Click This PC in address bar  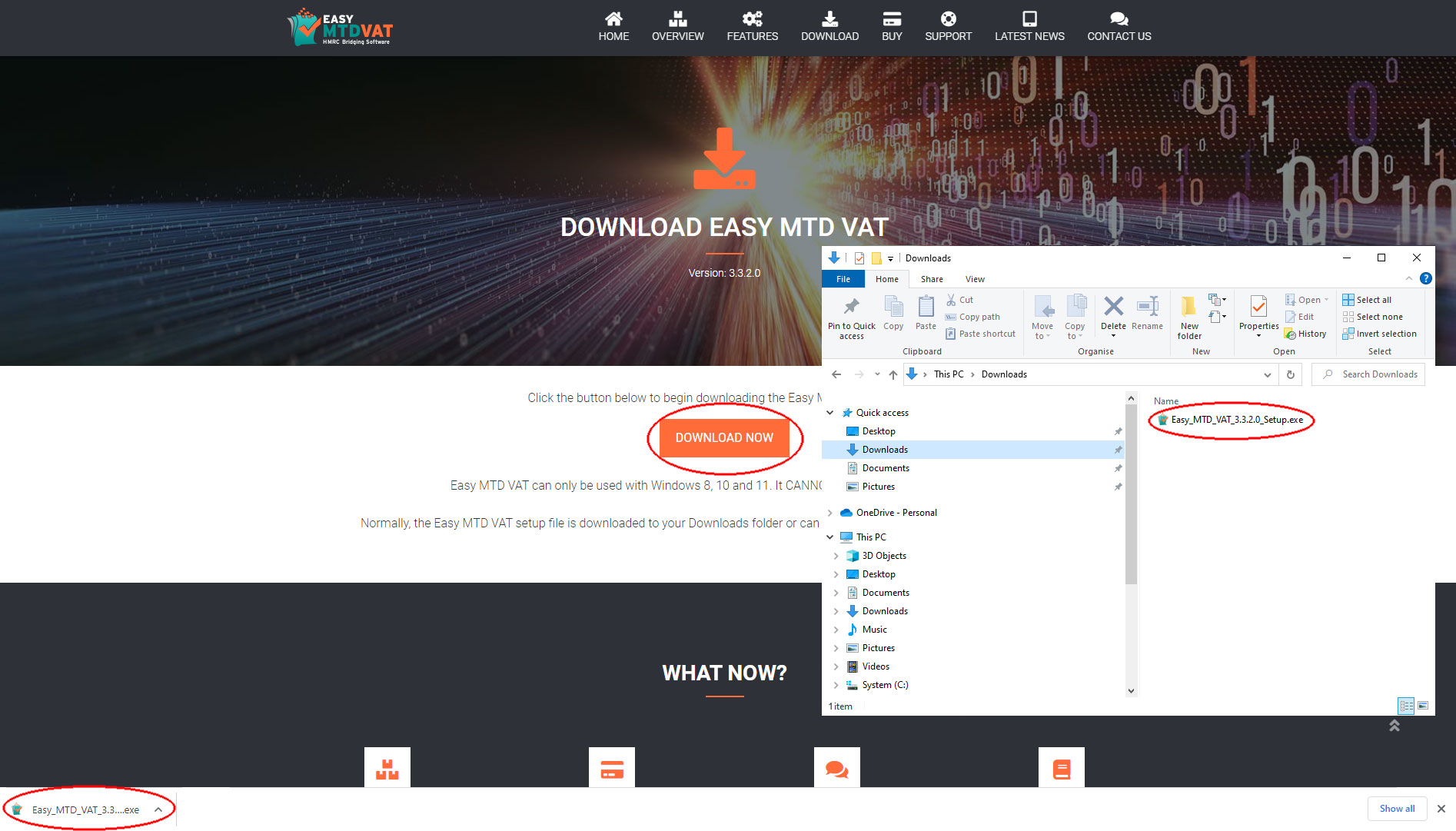point(948,374)
